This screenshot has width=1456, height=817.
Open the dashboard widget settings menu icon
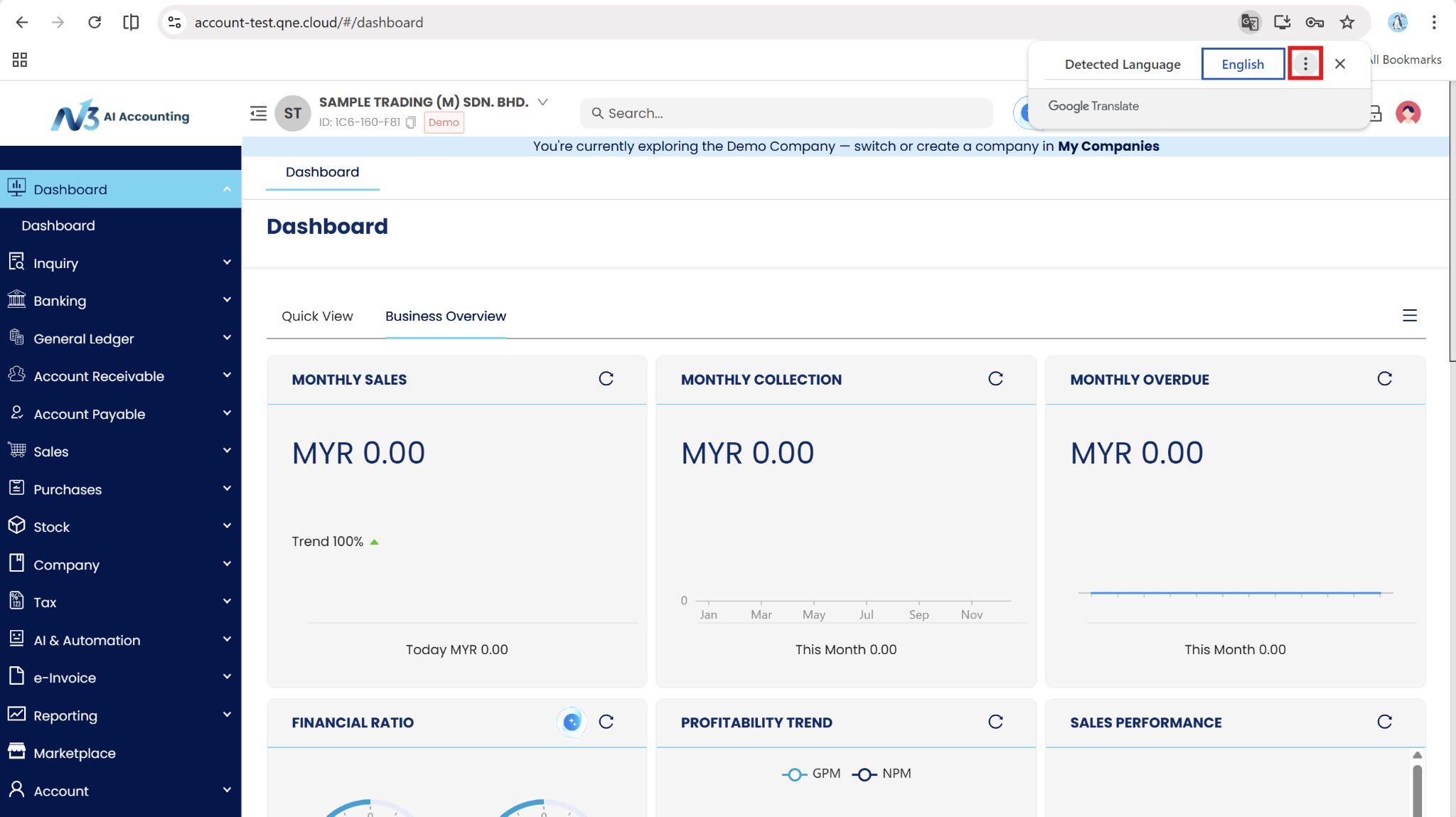coord(1409,316)
